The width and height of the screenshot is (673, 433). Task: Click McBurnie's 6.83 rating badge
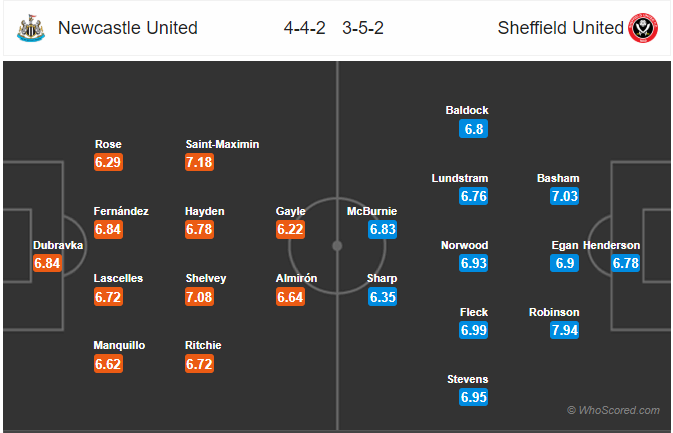coord(383,230)
